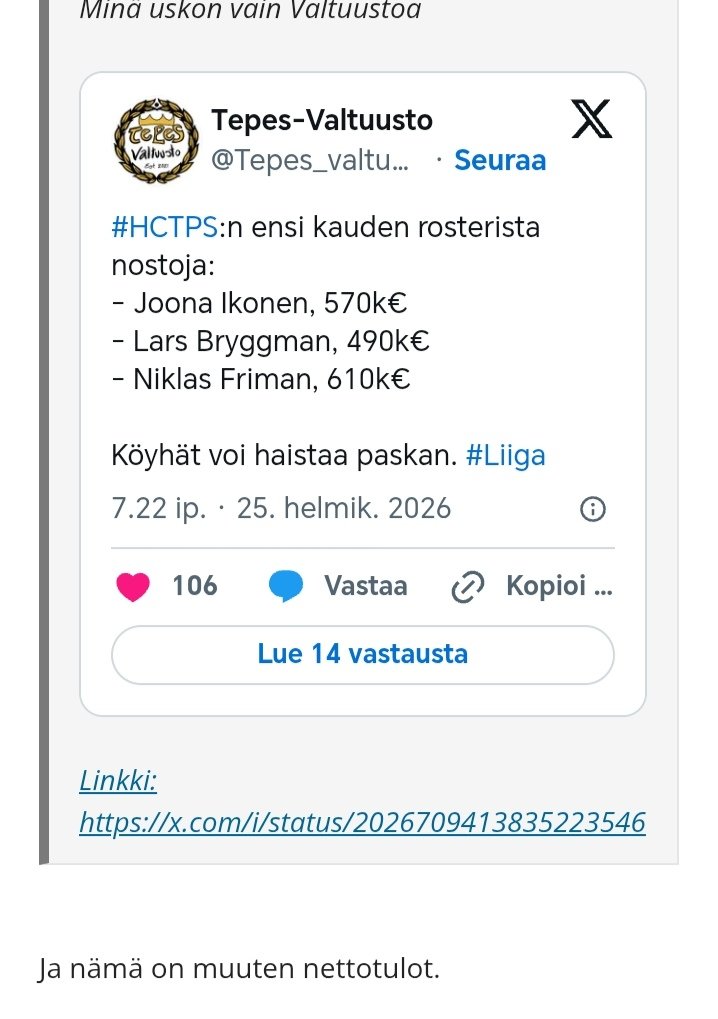Click the chain link copy icon

[x=467, y=588]
